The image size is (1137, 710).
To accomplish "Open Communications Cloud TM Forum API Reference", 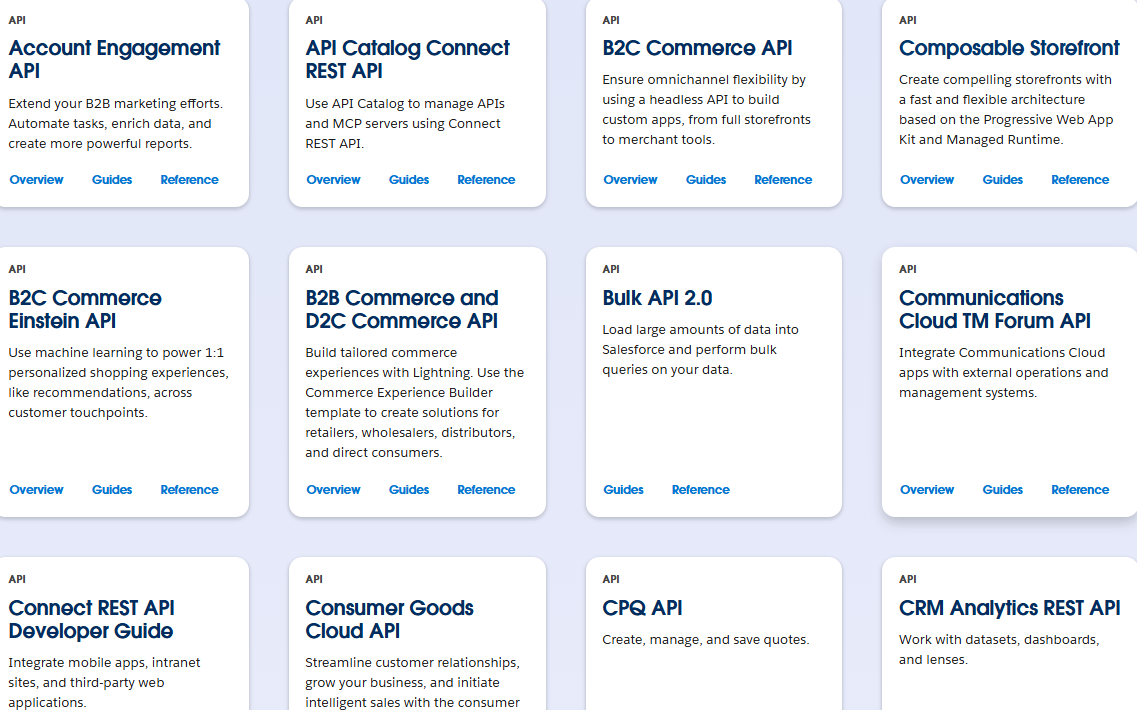I will coord(1080,490).
